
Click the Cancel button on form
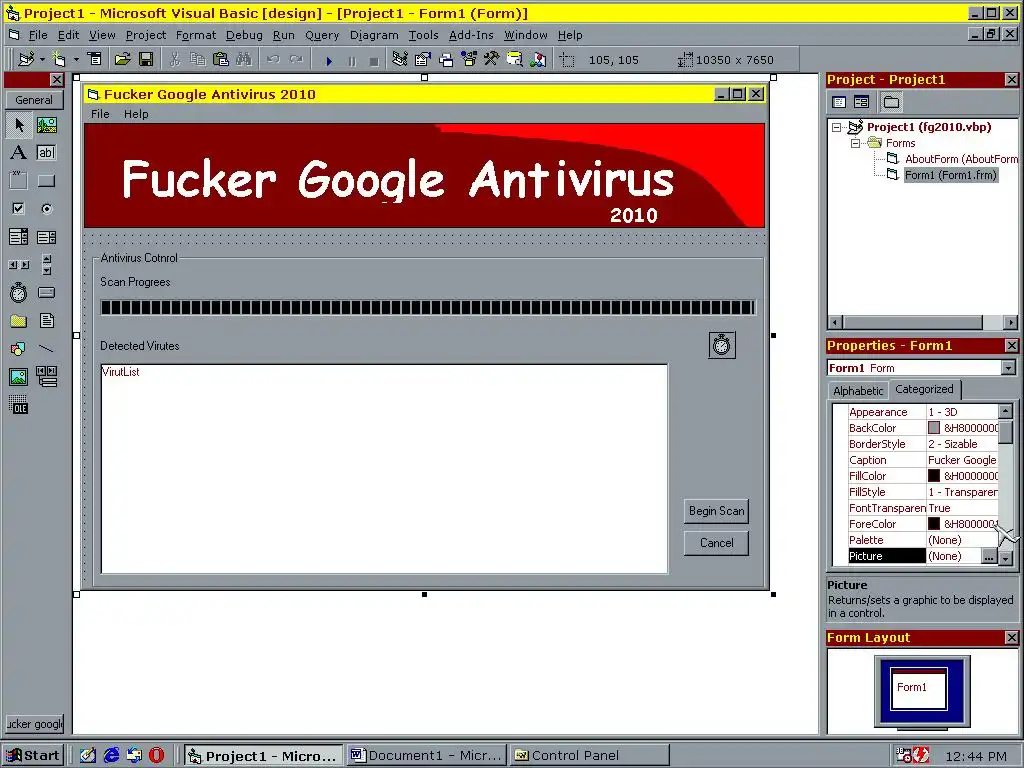[716, 543]
